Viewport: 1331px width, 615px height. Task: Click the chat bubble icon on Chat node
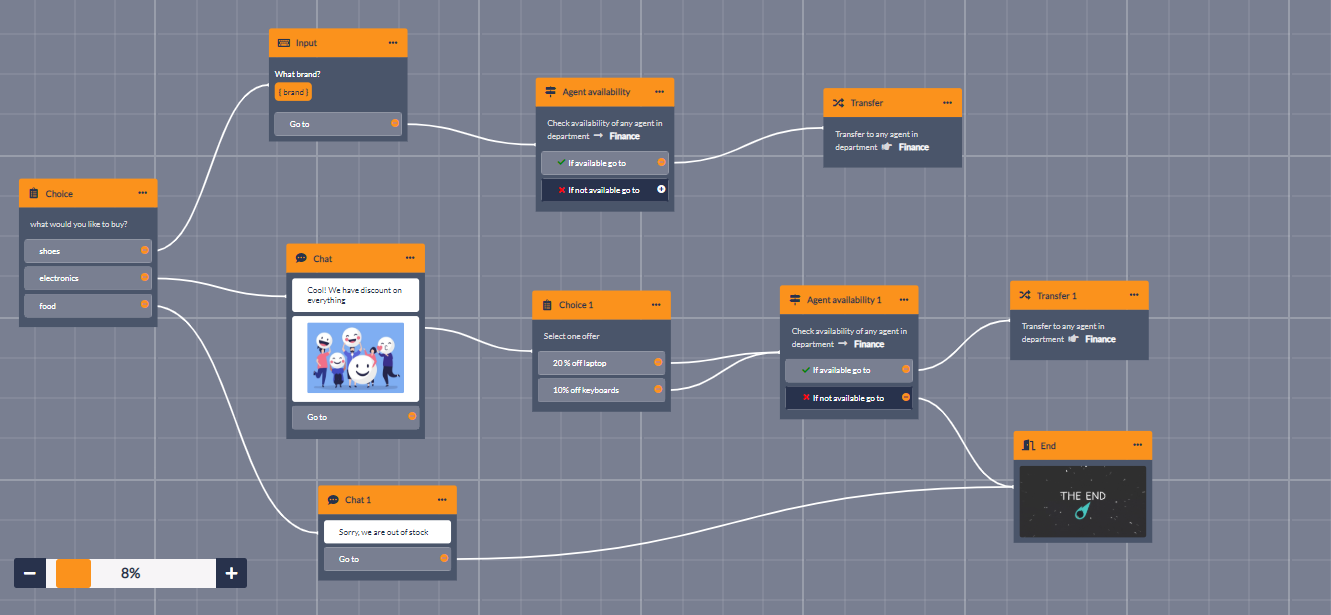(x=301, y=259)
